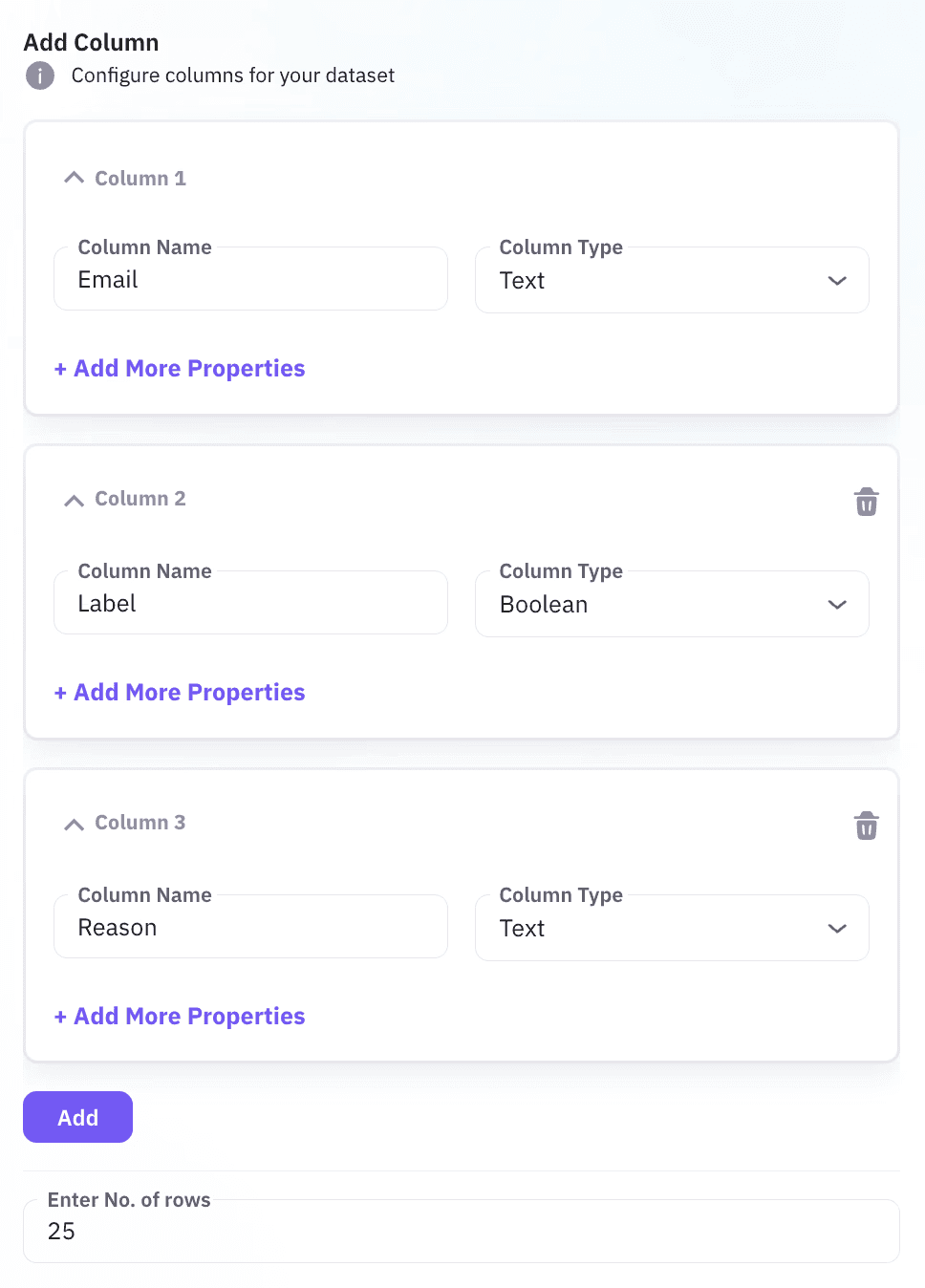
Task: Click the info icon beside Configure columns
Action: 40,75
